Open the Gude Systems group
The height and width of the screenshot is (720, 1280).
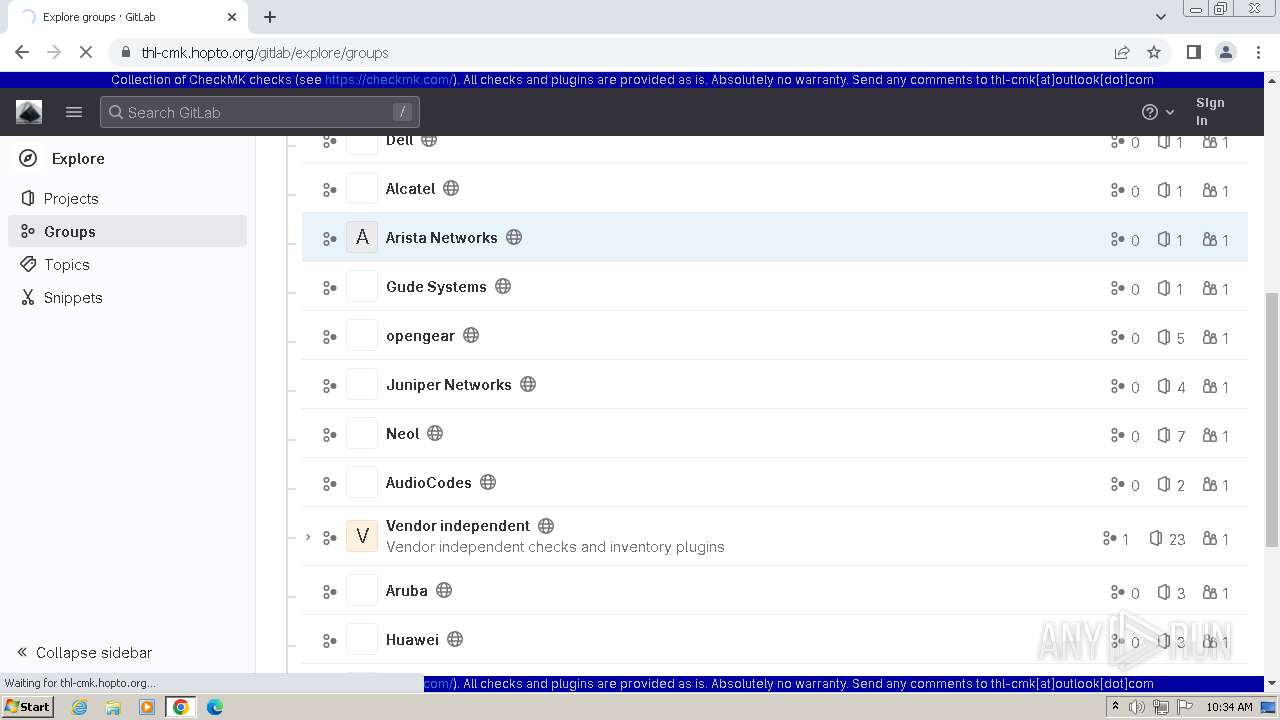pos(436,286)
